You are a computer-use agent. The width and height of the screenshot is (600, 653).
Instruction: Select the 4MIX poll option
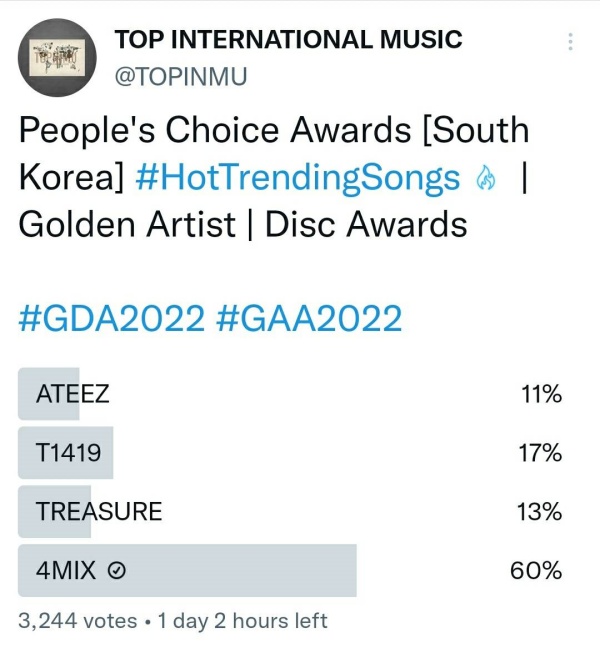(66, 571)
